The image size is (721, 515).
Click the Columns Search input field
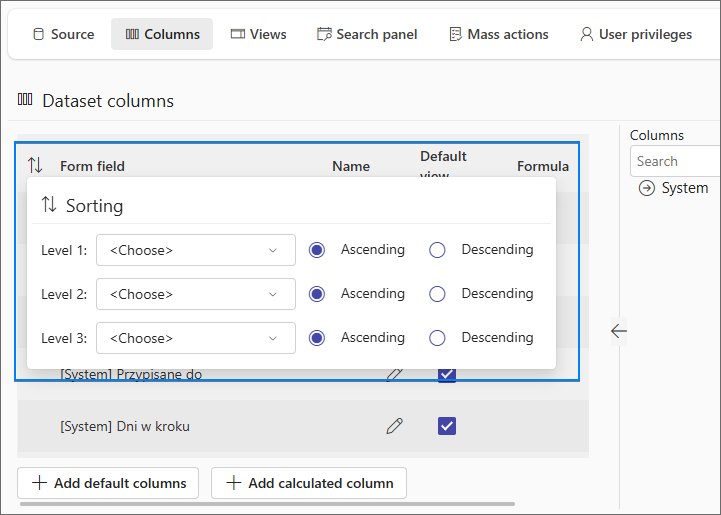pyautogui.click(x=675, y=161)
